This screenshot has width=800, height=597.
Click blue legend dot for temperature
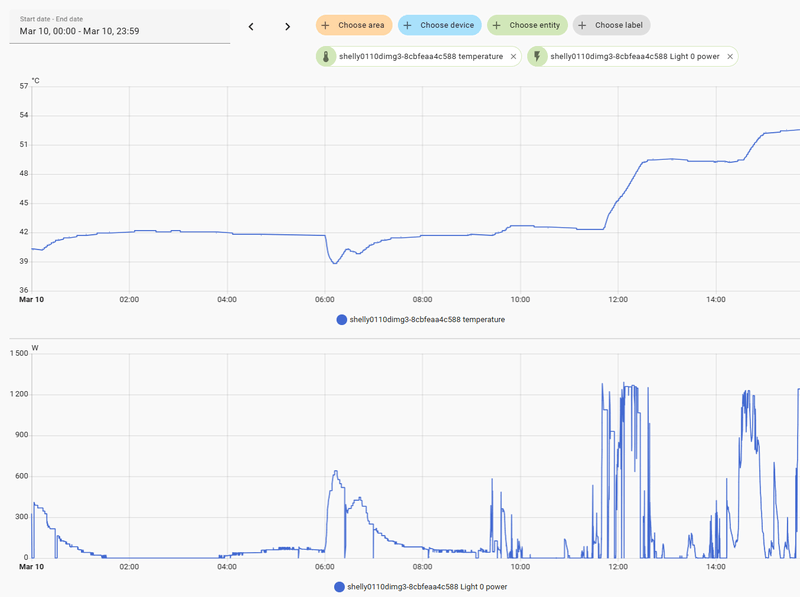[x=342, y=319]
